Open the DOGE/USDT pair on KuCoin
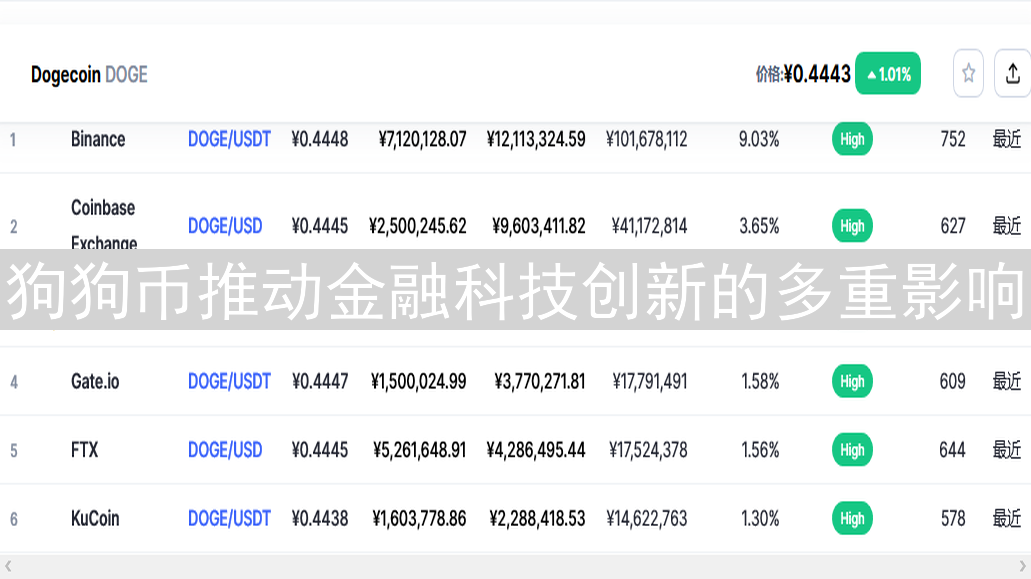 click(229, 519)
